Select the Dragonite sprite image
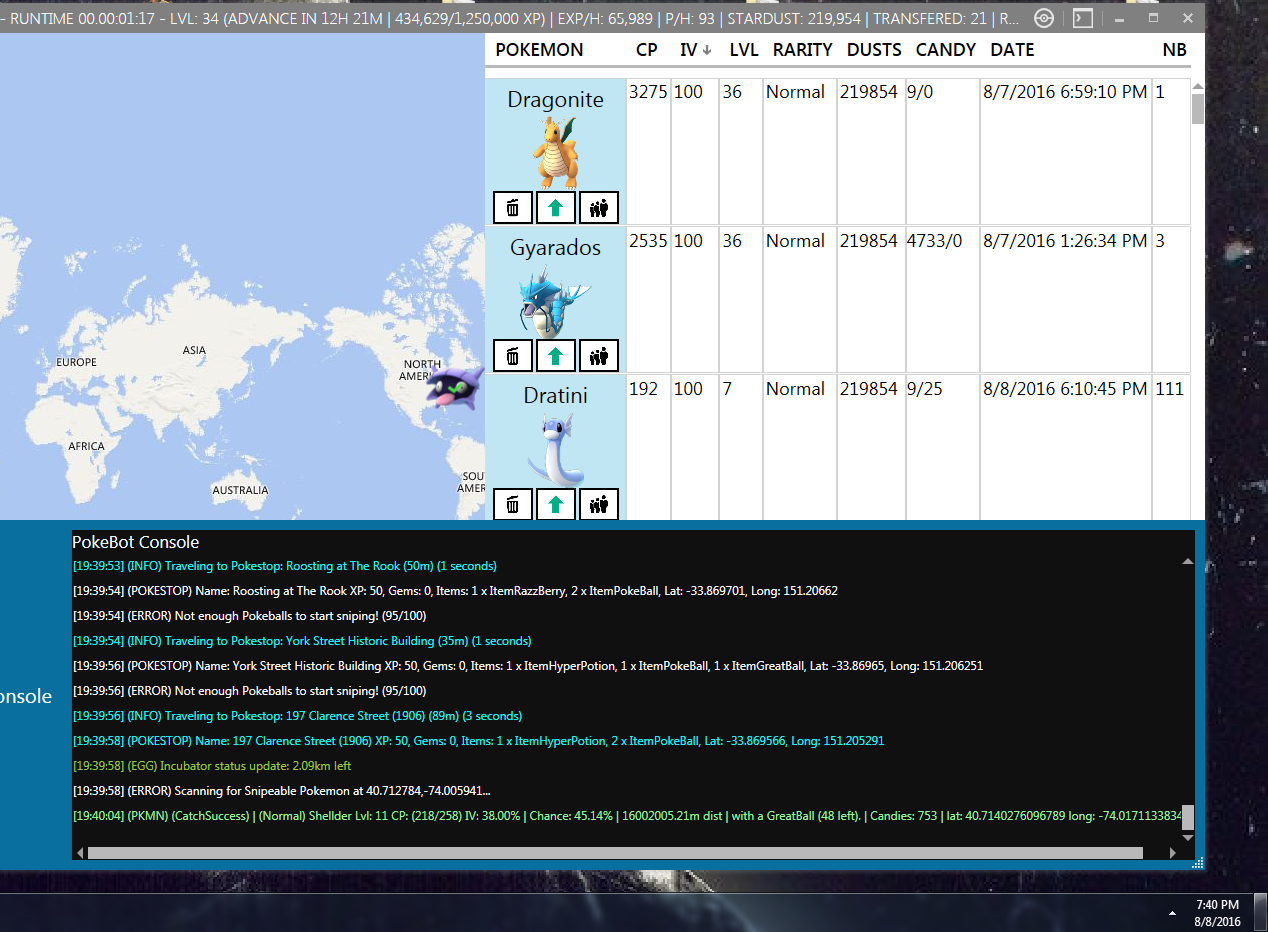This screenshot has height=932, width=1268. click(x=556, y=152)
